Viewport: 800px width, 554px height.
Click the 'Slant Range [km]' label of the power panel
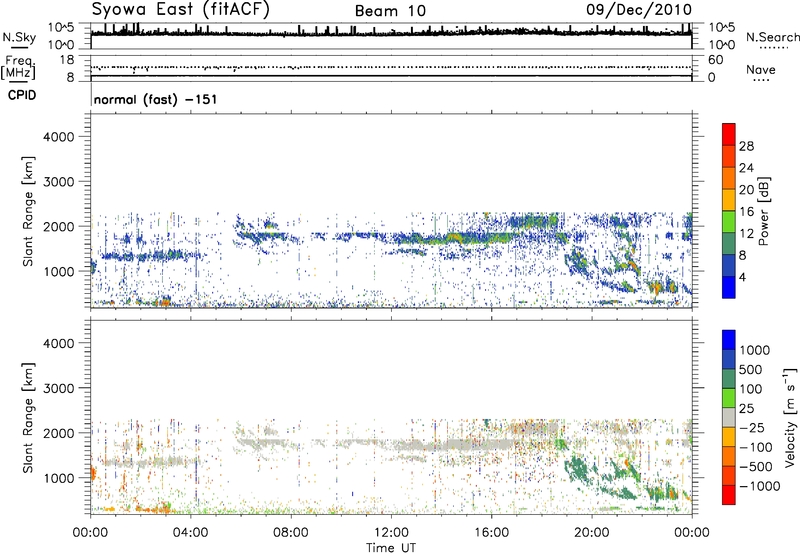tap(28, 211)
